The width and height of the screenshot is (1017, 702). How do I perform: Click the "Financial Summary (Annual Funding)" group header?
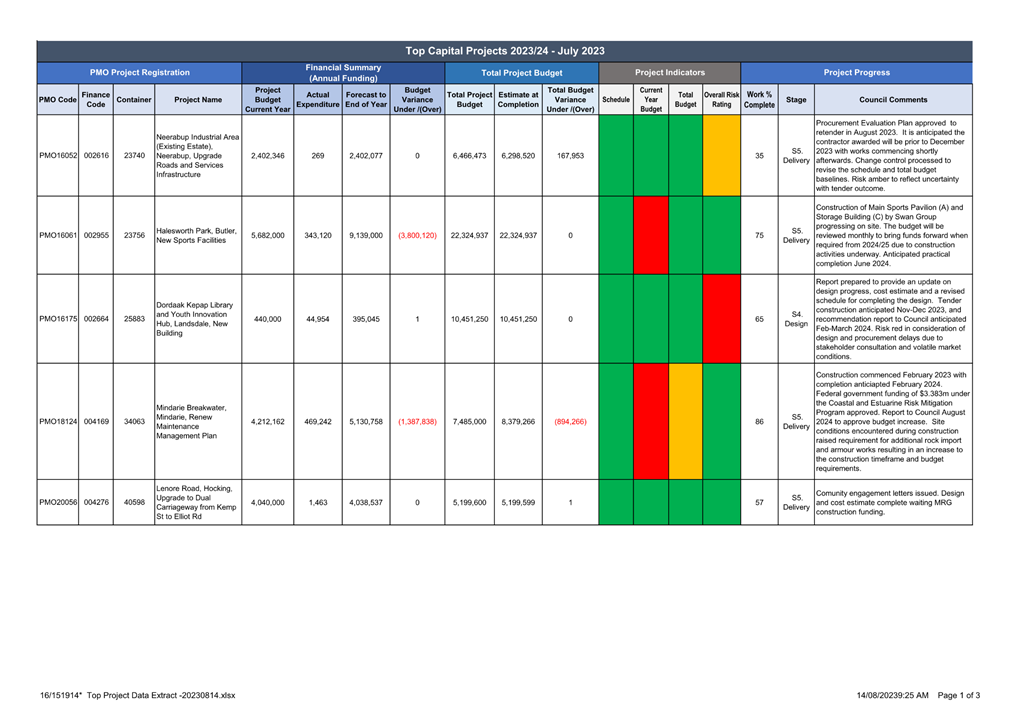(x=343, y=73)
